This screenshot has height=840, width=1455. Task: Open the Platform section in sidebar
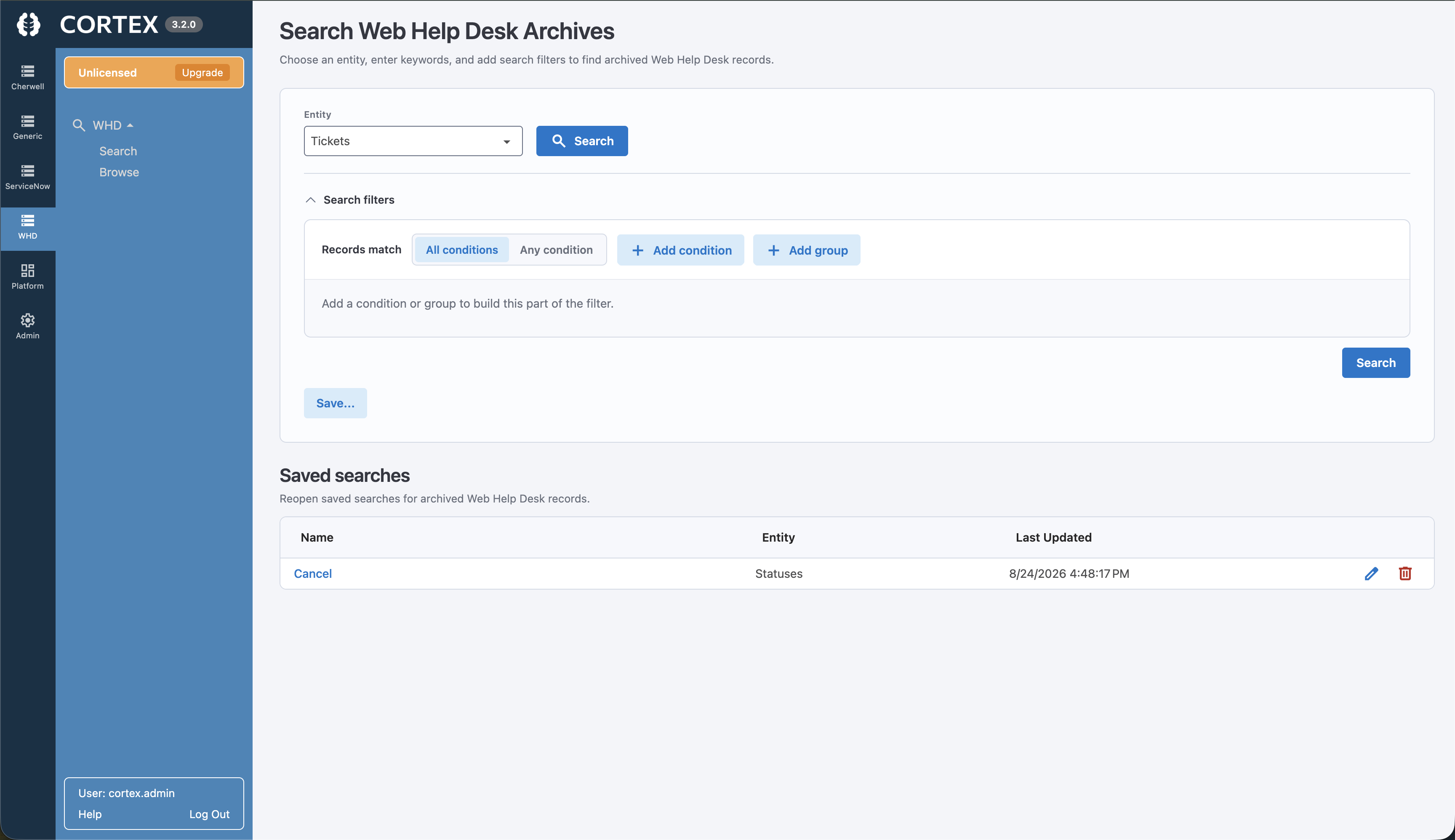click(28, 277)
